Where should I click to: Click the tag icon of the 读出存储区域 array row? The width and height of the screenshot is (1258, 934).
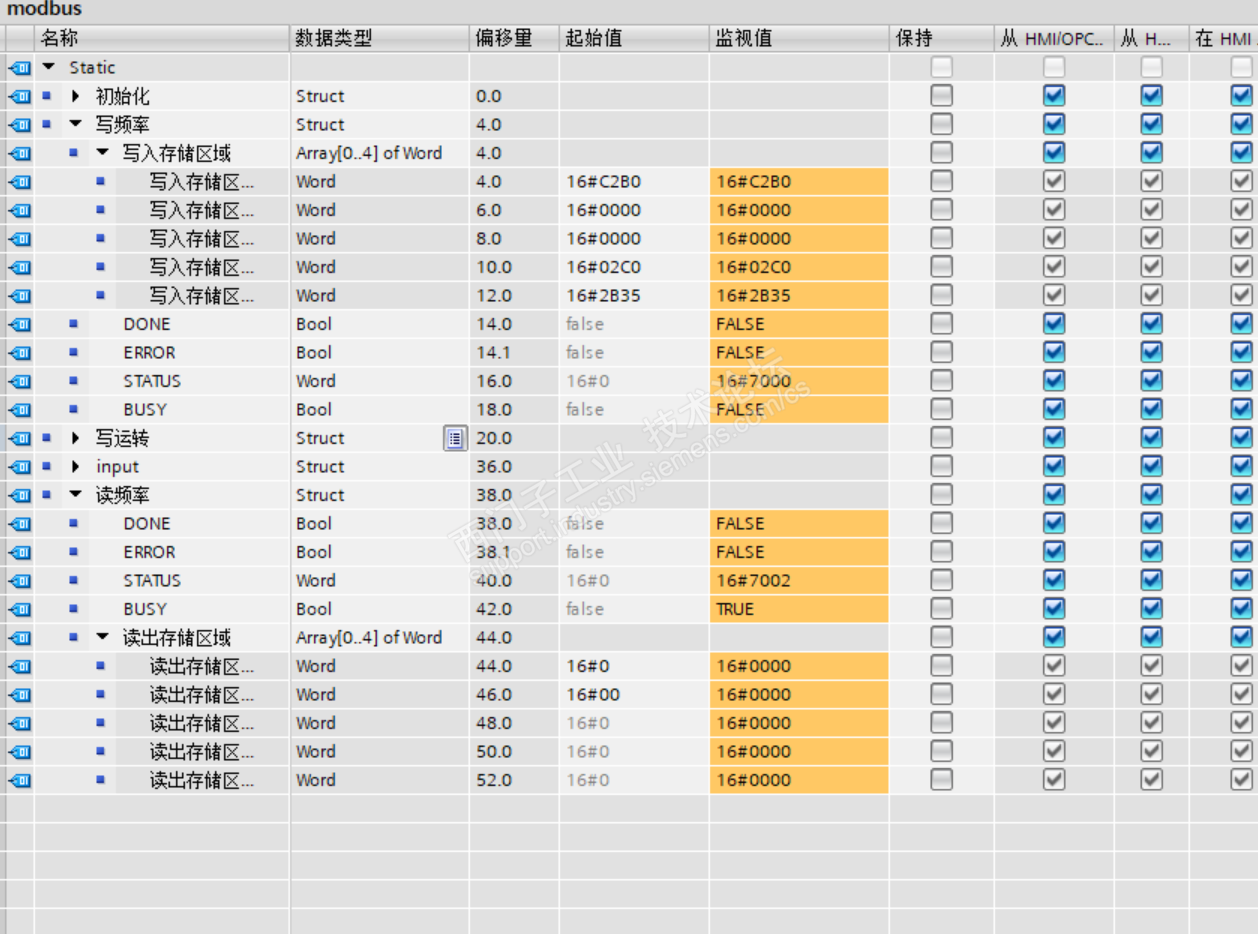[19, 638]
